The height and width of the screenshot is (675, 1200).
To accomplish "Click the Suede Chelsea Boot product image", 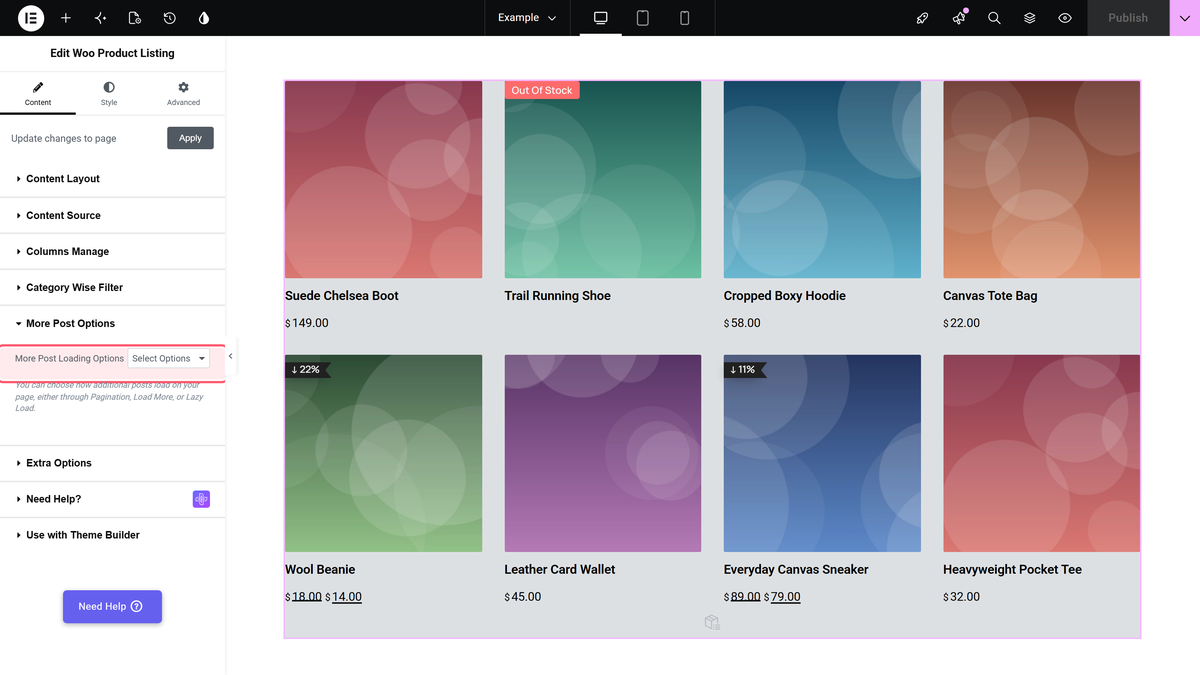I will coord(383,180).
